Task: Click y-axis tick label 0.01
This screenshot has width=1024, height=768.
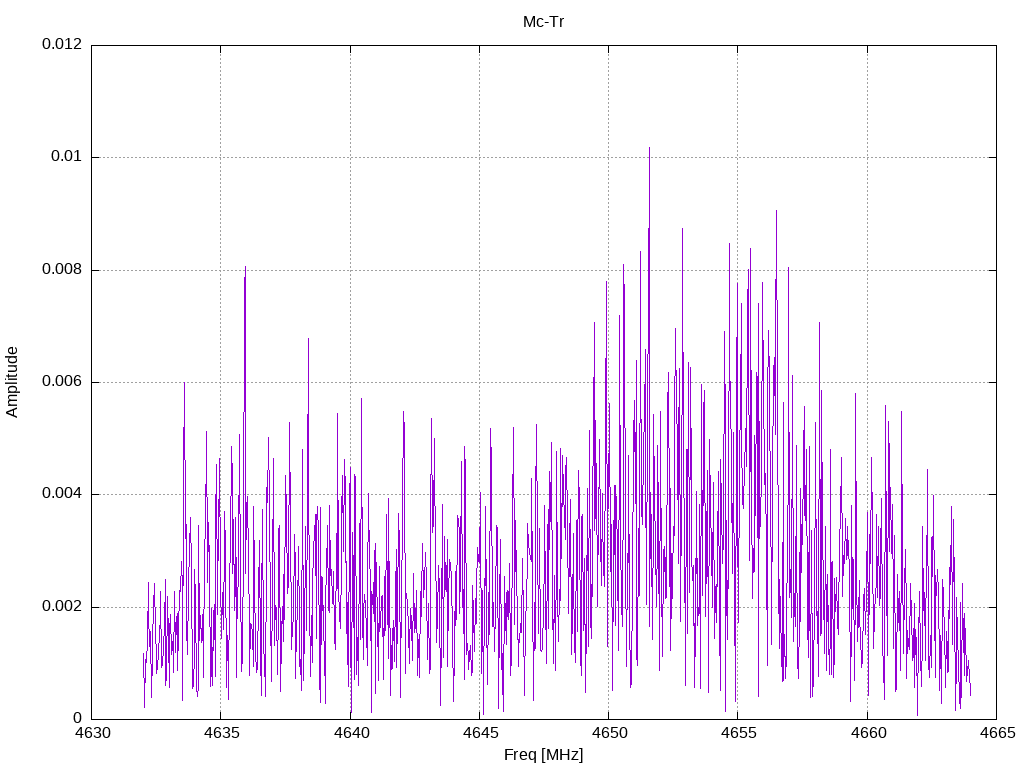Action: pos(67,157)
